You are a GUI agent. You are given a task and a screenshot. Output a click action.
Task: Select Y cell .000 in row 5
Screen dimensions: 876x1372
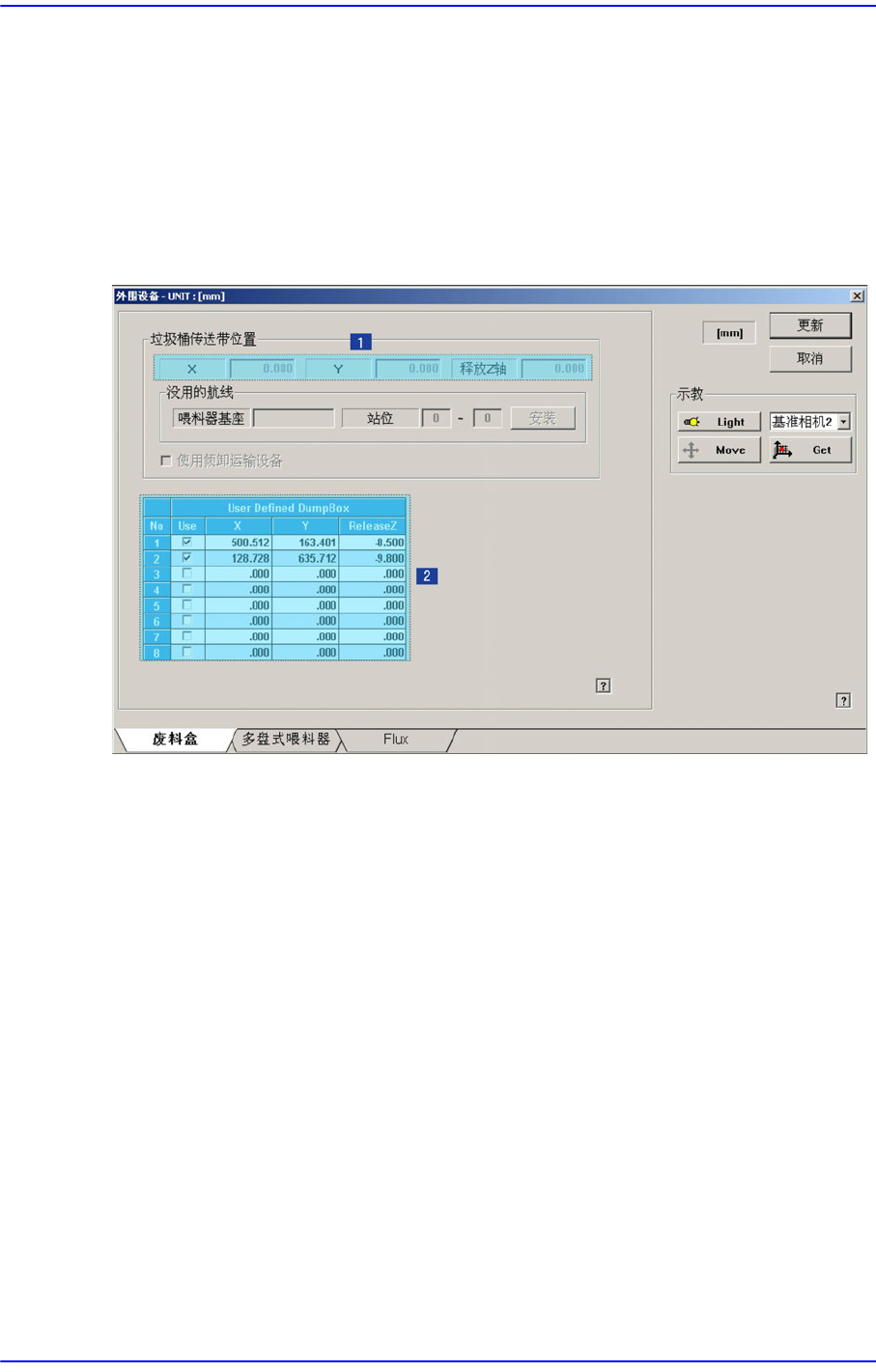305,605
